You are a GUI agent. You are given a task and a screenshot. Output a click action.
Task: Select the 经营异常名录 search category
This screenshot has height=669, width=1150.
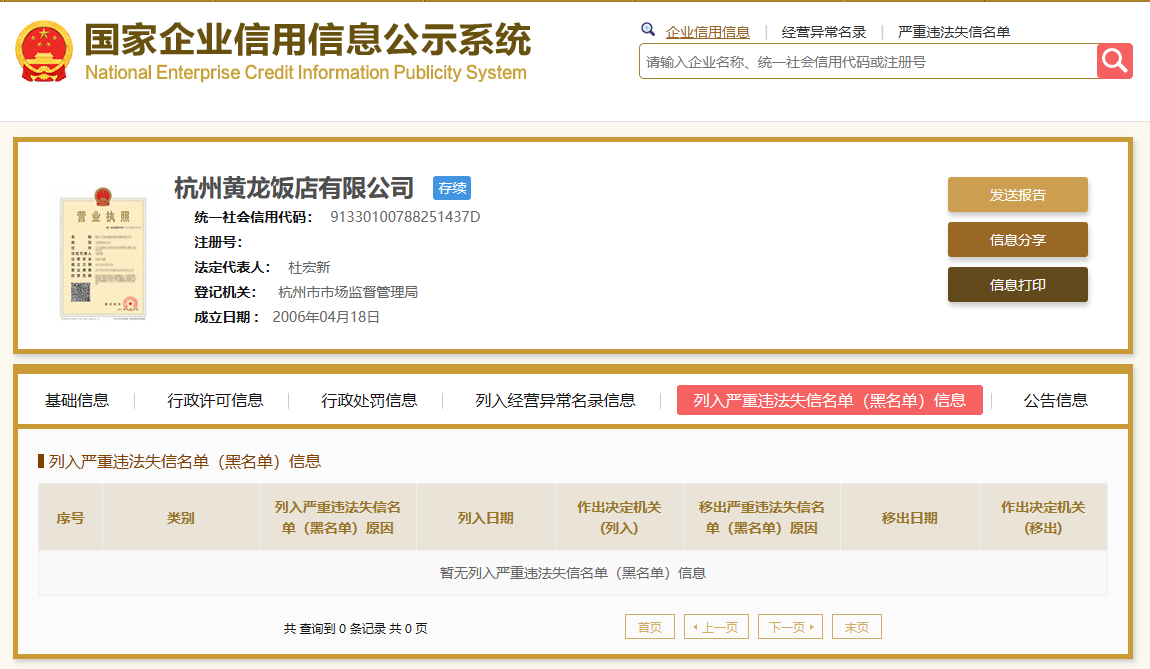(x=824, y=32)
